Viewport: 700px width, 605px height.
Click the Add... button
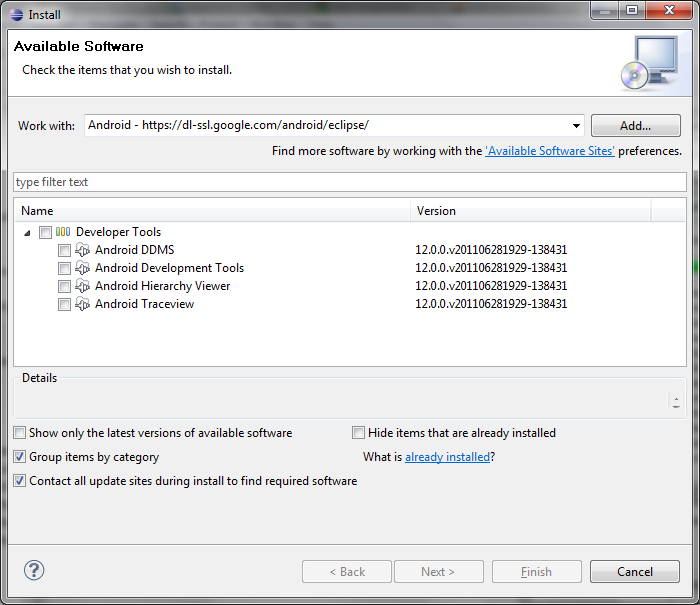(x=635, y=125)
